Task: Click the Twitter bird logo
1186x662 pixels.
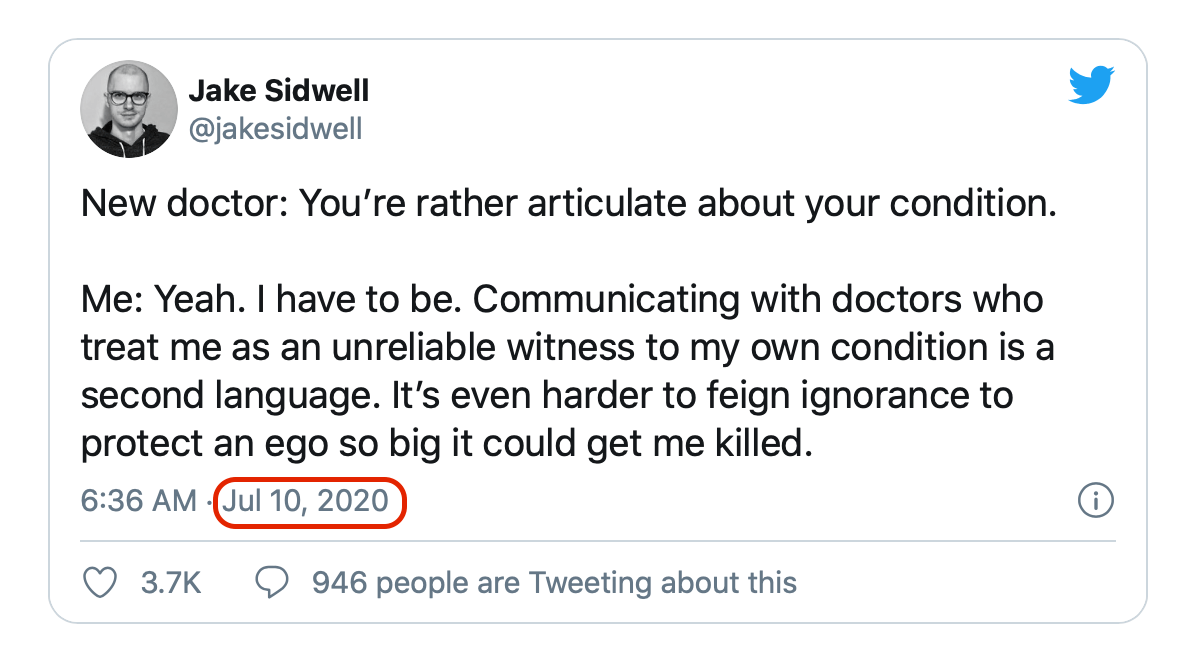Action: point(1089,87)
